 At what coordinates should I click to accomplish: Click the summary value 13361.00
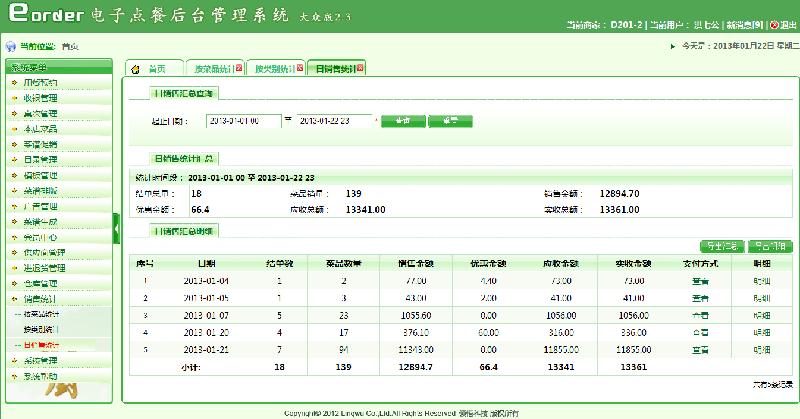[619, 210]
